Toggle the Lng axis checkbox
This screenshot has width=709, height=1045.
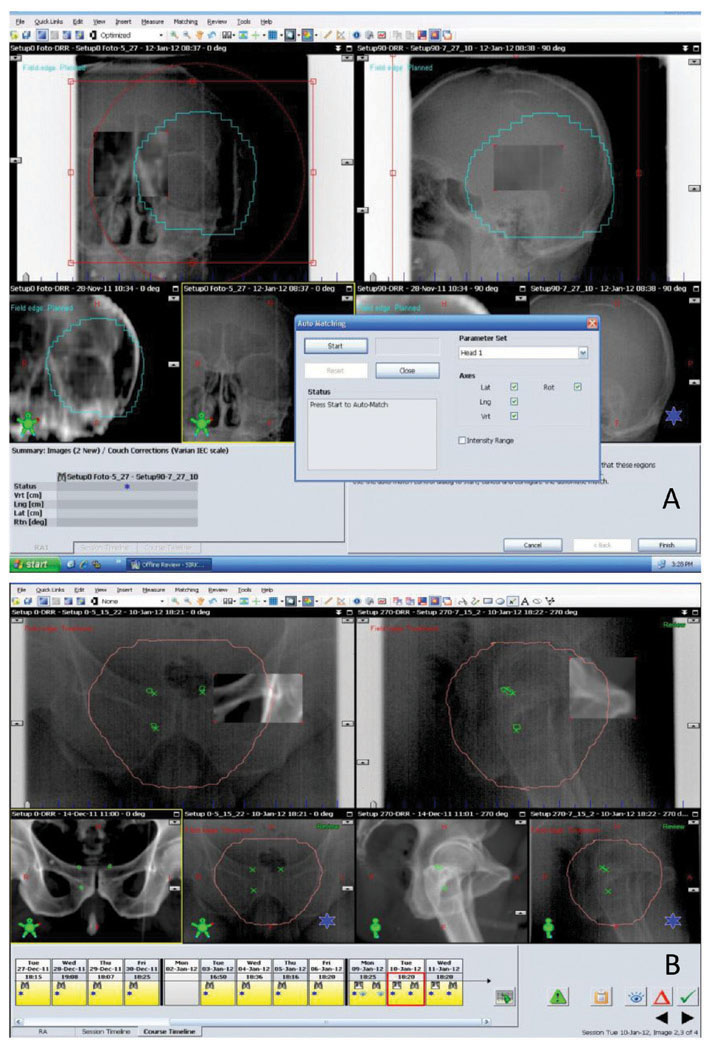pos(514,401)
